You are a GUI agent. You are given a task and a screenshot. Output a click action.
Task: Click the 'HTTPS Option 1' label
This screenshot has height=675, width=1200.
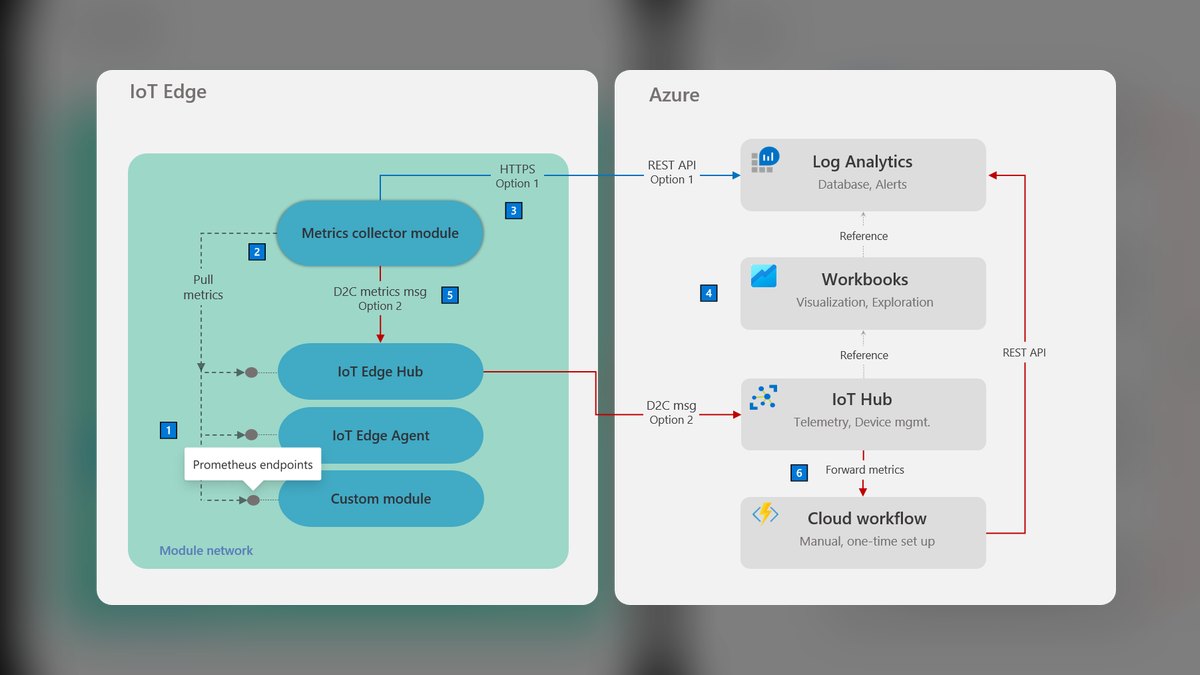(x=517, y=176)
